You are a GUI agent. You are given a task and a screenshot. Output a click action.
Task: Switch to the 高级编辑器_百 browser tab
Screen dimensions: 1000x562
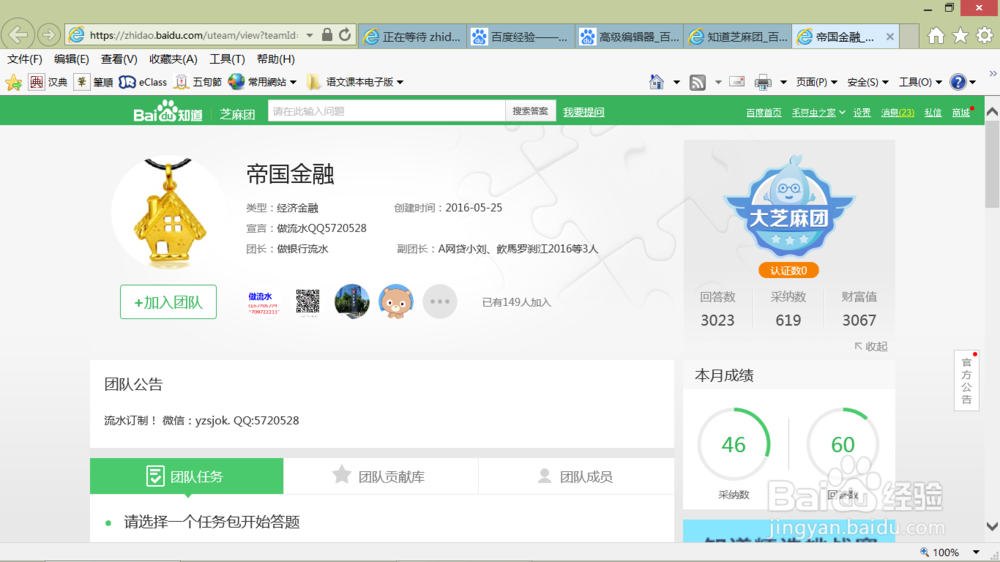pyautogui.click(x=629, y=37)
